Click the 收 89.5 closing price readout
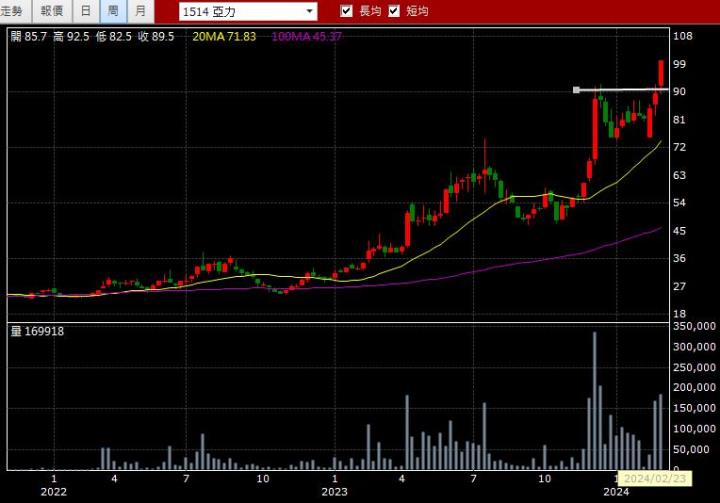The width and height of the screenshot is (720, 503). coord(157,36)
